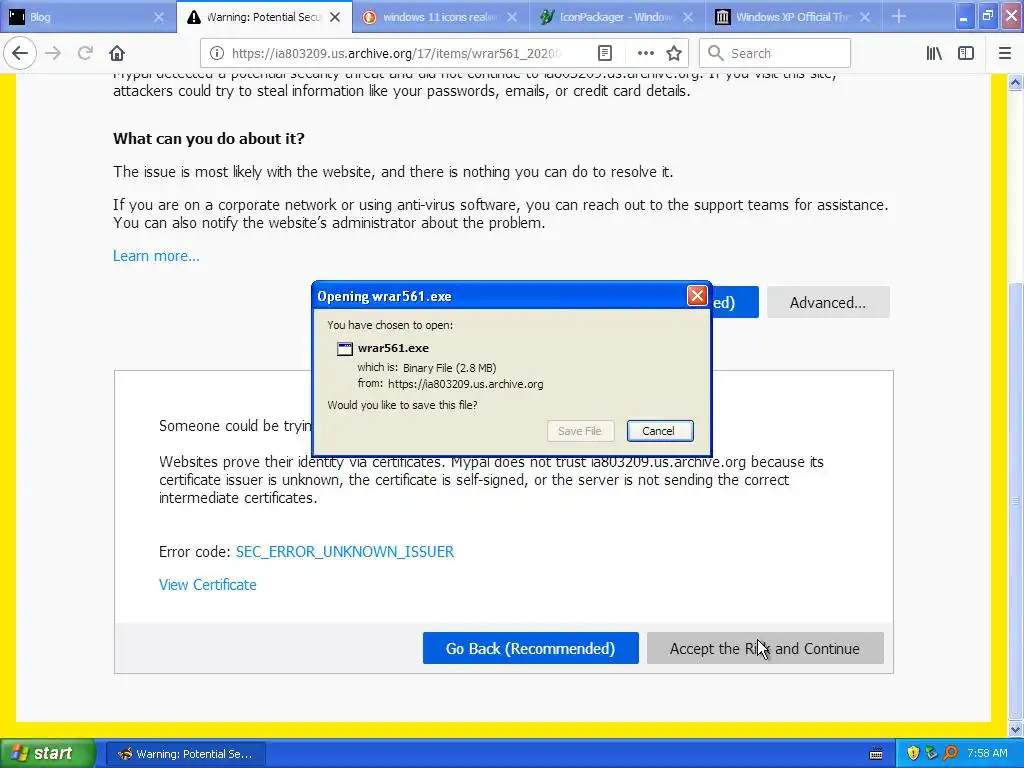Screen dimensions: 1024x768
Task: Open the SEC_ERROR_UNKNOWN_ISSUER error code link
Action: coord(345,552)
